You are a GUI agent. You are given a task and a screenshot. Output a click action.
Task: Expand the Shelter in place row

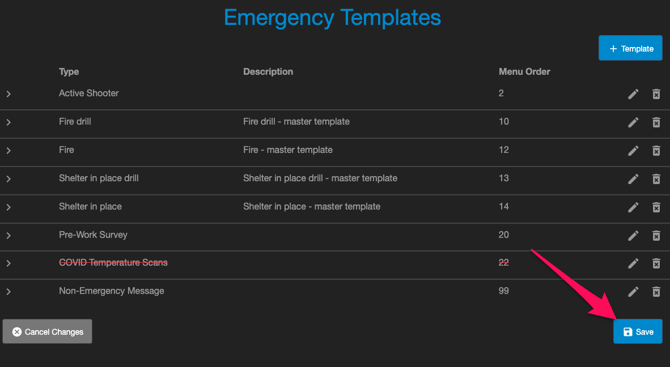[x=9, y=207]
